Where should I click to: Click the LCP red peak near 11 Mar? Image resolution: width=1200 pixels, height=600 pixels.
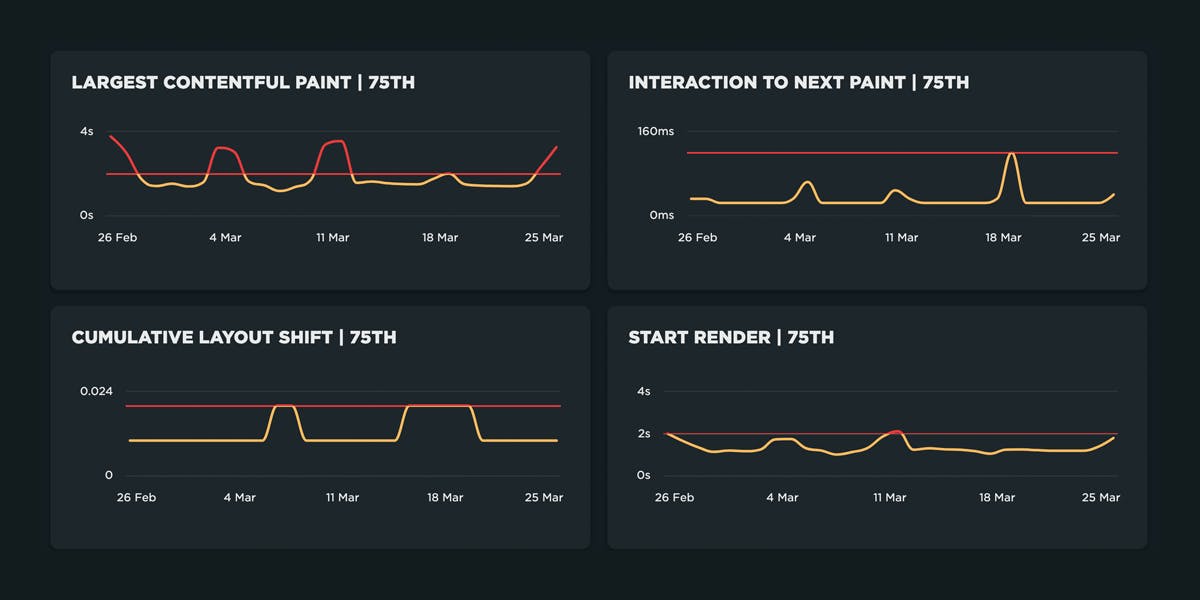[x=336, y=142]
